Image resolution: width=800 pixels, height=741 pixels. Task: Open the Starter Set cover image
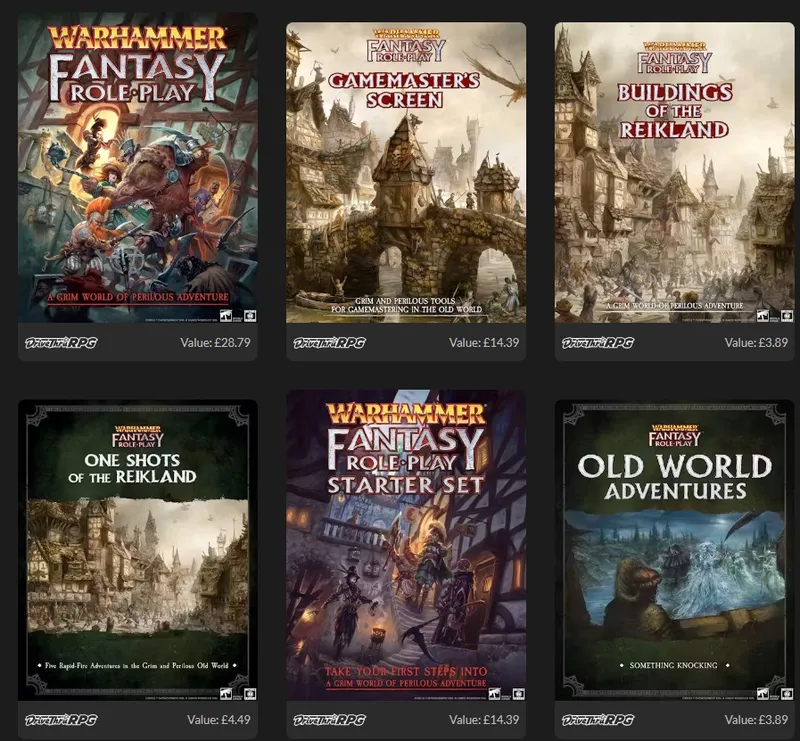coord(406,546)
